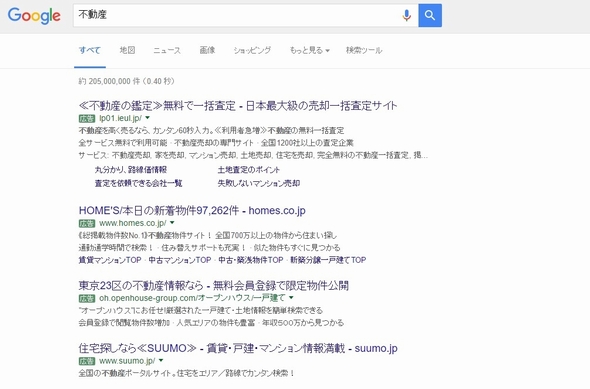The height and width of the screenshot is (389, 590).
Task: Click the blue magnifier search button
Action: click(430, 15)
